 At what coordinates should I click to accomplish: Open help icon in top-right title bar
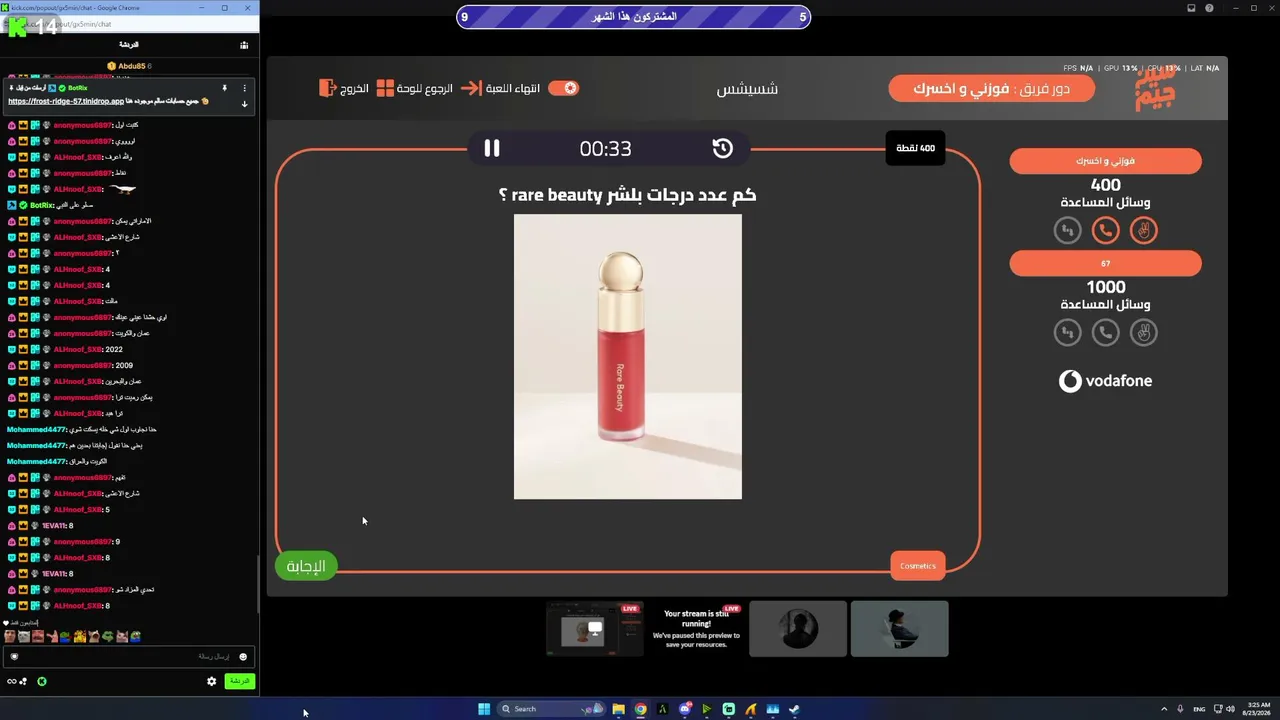(1209, 8)
